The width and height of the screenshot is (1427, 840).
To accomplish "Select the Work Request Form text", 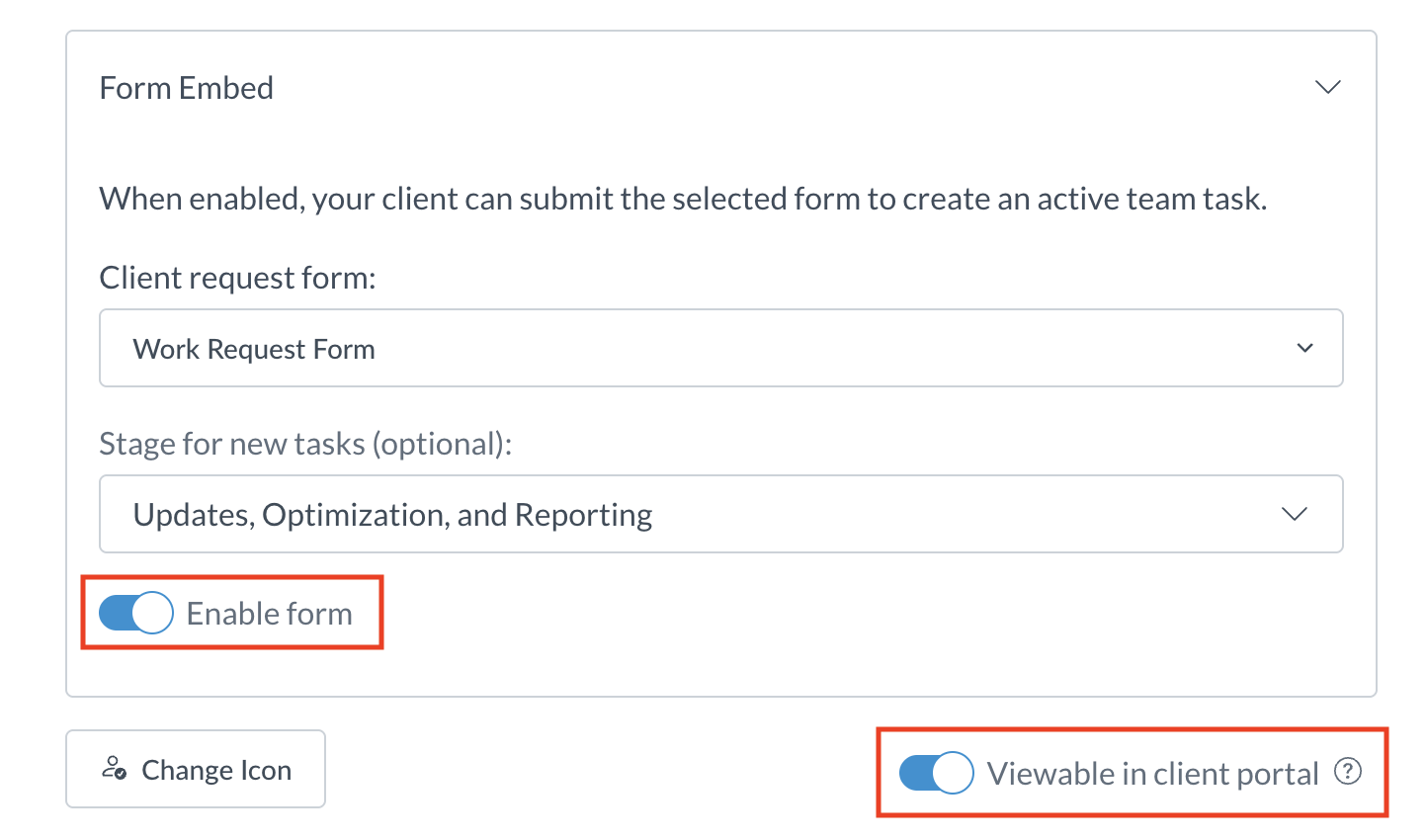I will point(254,349).
